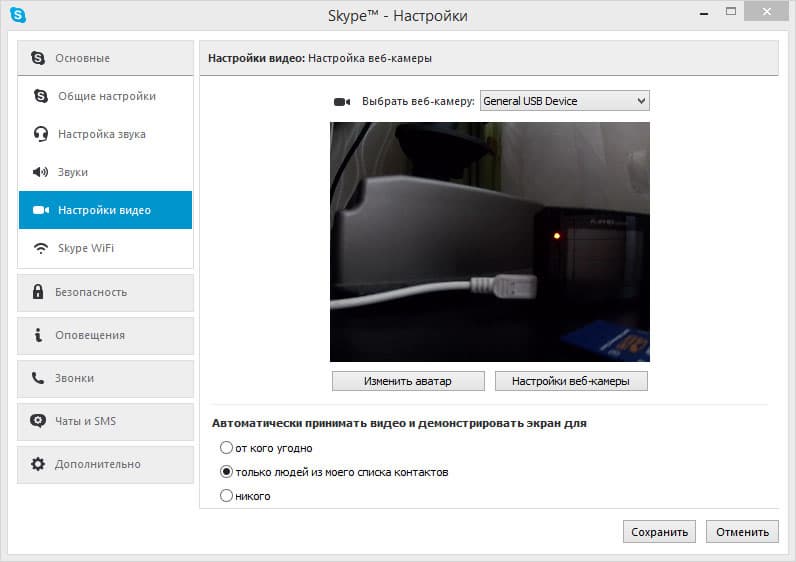The image size is (796, 562).
Task: Open the gear icon for Дополнительно
Action: 38,464
